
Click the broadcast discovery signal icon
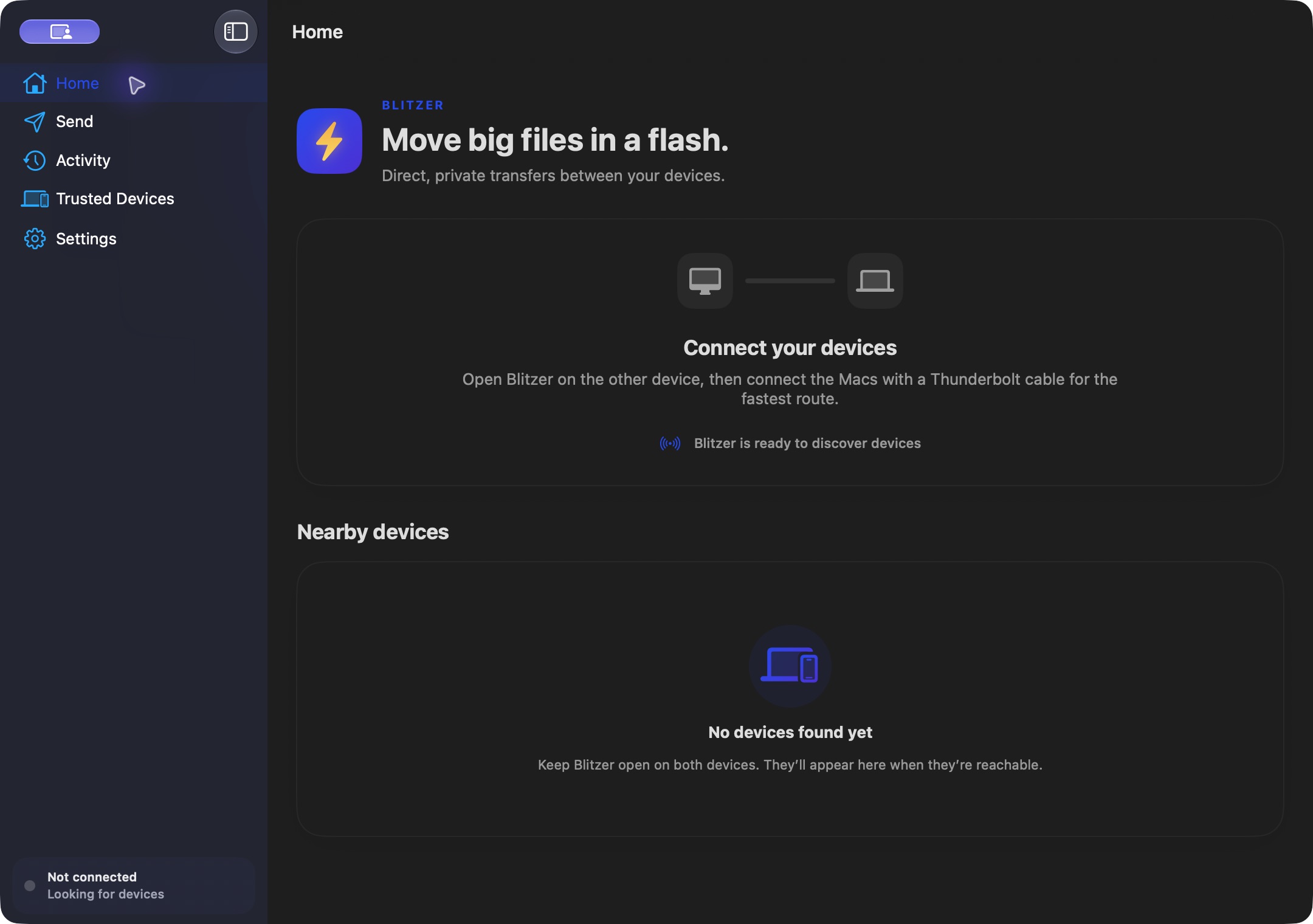coord(670,443)
